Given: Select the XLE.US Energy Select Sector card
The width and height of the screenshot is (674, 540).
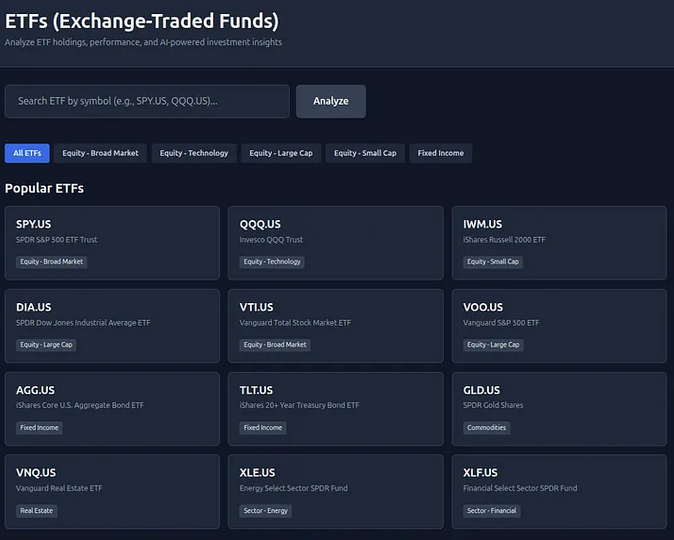Looking at the screenshot, I should tap(335, 491).
